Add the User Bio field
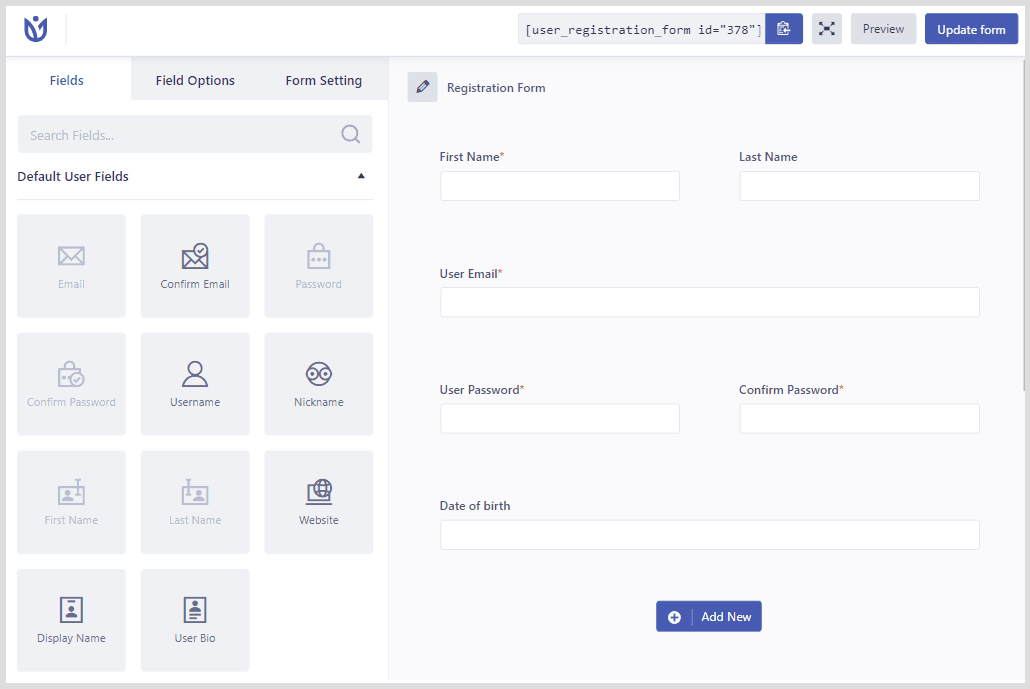1030x689 pixels. (195, 620)
